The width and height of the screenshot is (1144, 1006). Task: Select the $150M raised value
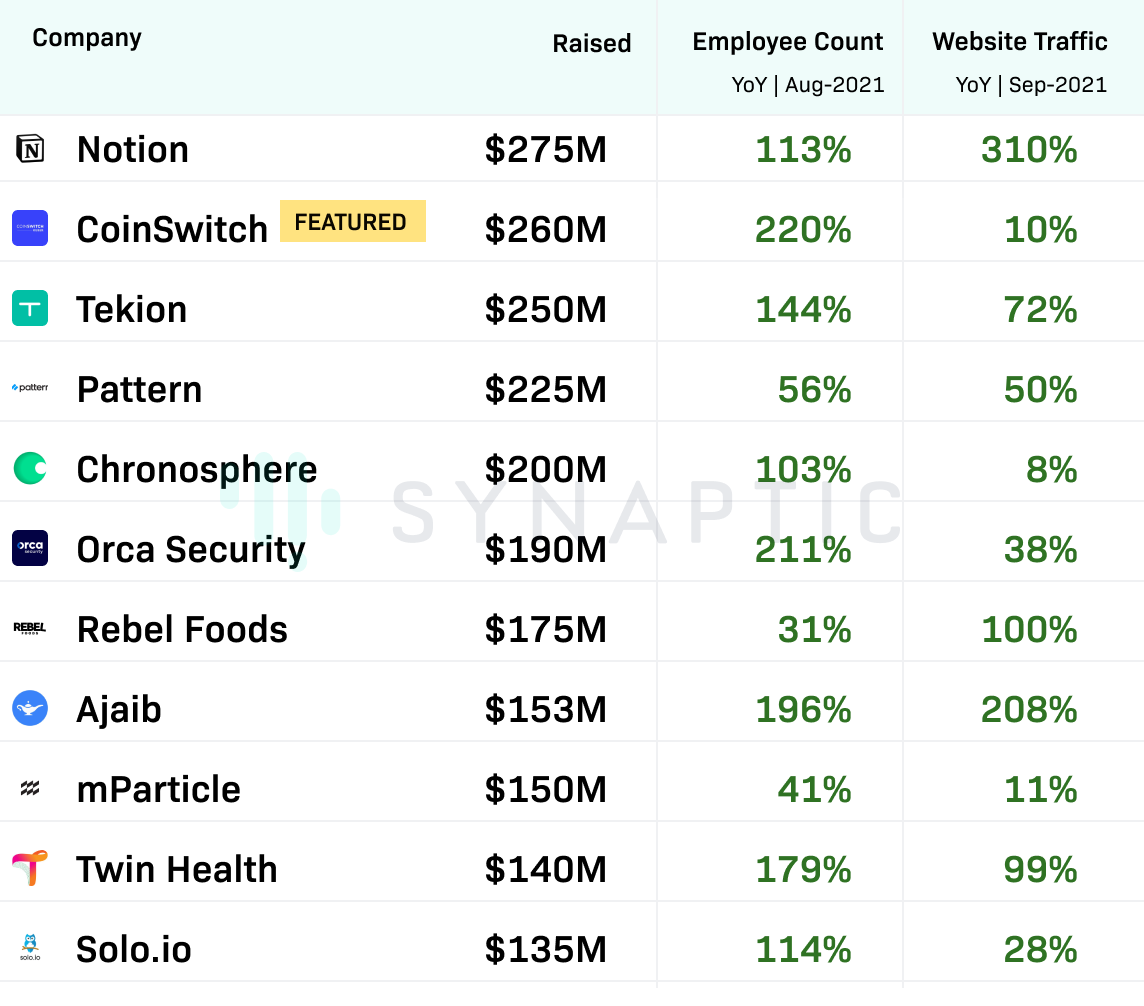tap(546, 789)
